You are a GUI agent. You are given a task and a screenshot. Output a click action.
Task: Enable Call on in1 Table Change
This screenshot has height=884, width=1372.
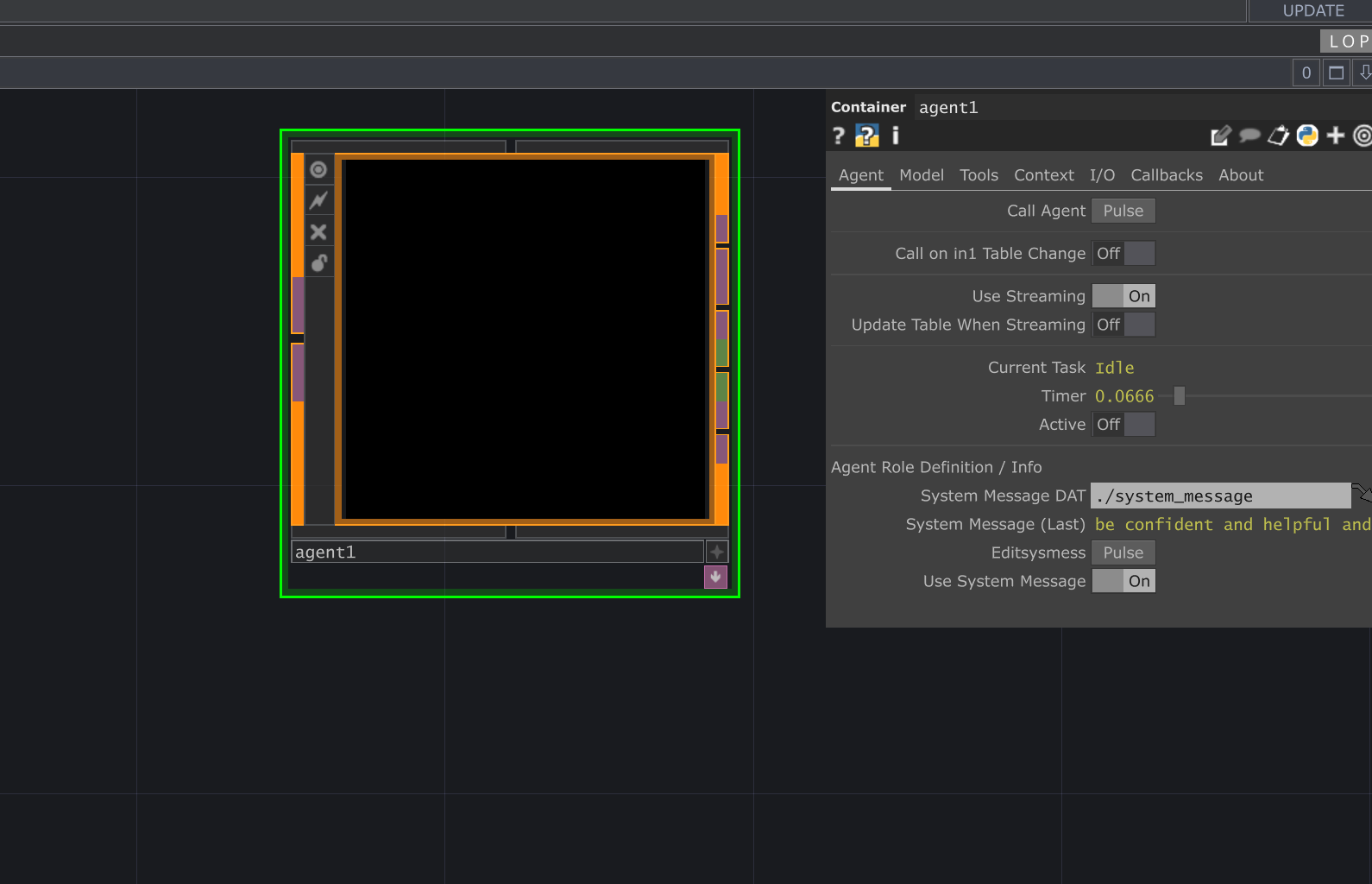(x=1123, y=254)
